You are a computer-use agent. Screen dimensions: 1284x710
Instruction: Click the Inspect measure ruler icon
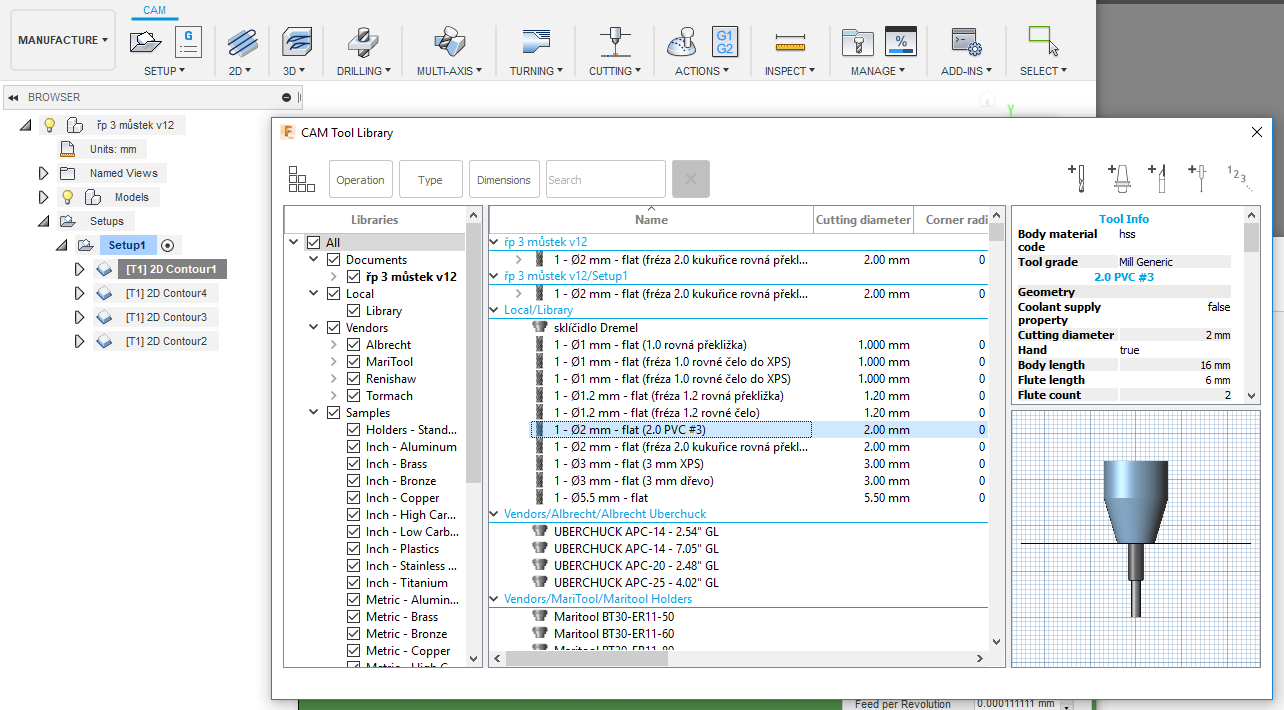click(790, 41)
